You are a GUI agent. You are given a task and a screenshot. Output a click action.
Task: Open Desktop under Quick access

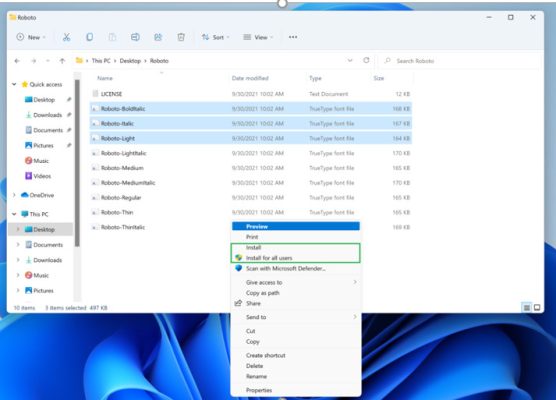point(44,100)
